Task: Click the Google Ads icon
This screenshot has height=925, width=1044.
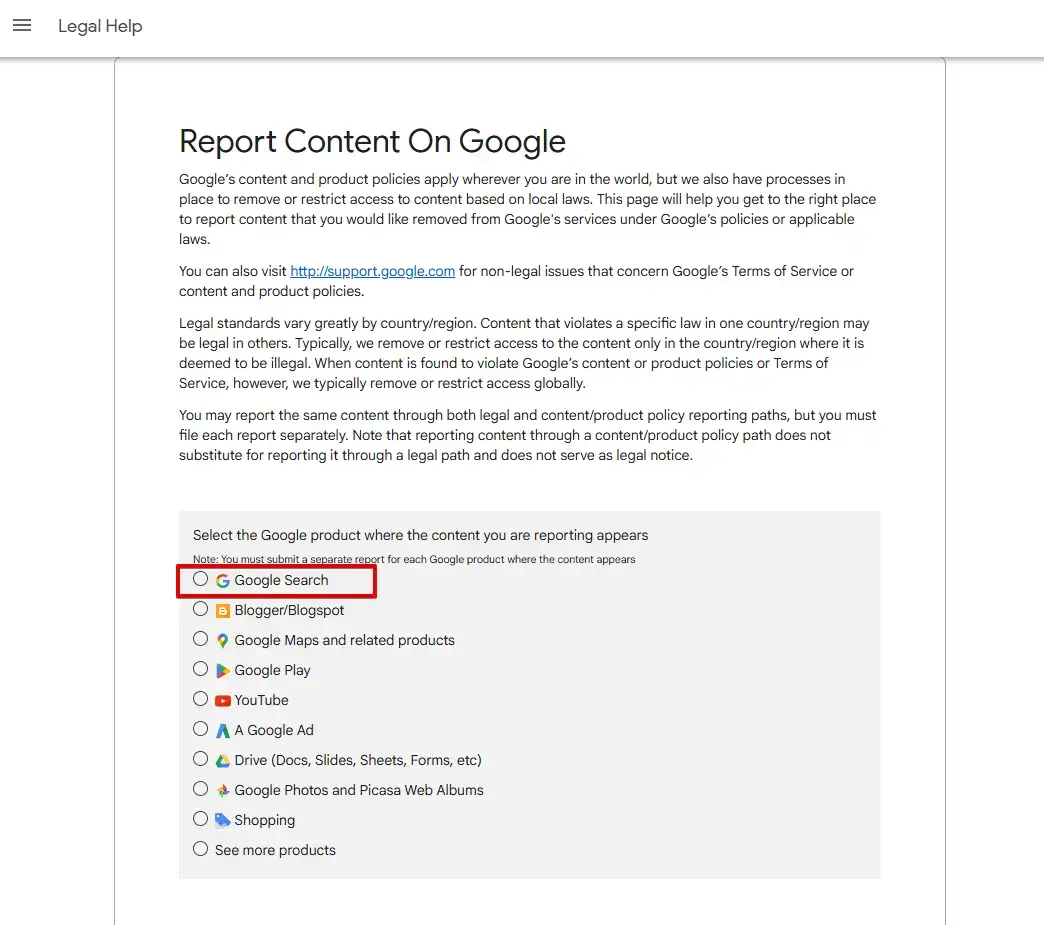Action: pos(222,731)
